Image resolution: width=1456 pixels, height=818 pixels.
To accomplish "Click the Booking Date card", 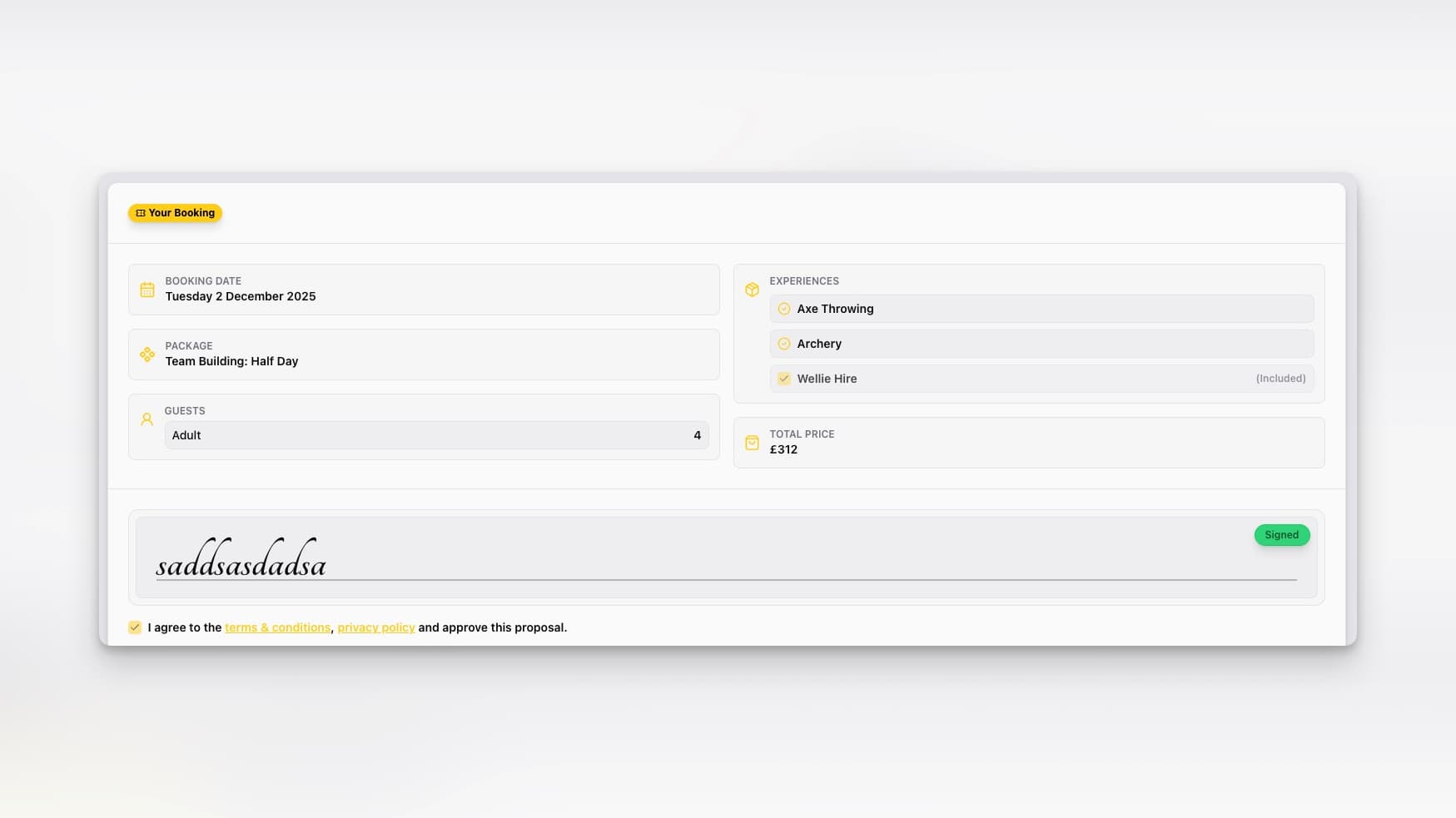I will 424,290.
